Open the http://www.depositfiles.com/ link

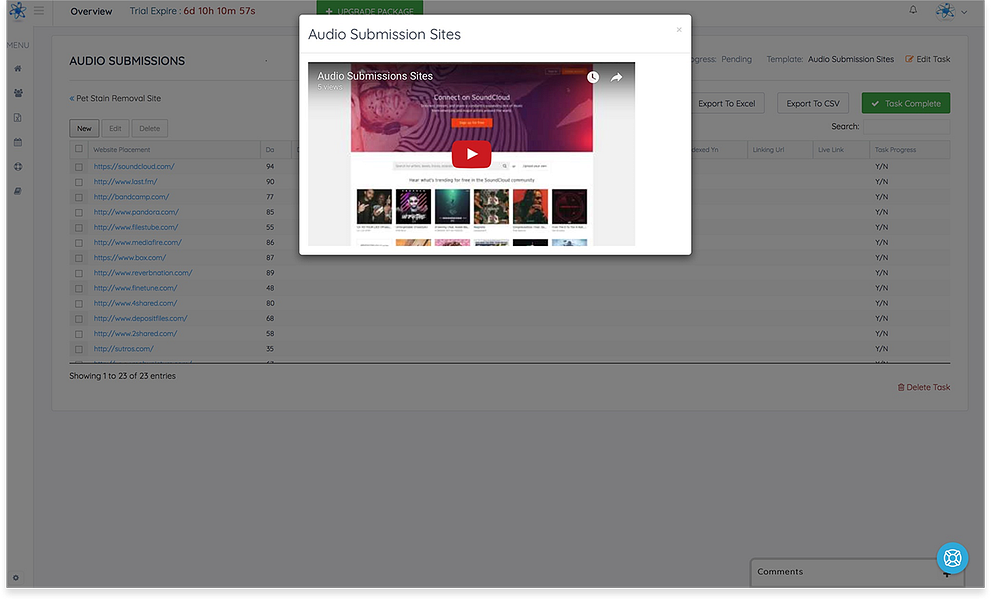[x=140, y=318]
